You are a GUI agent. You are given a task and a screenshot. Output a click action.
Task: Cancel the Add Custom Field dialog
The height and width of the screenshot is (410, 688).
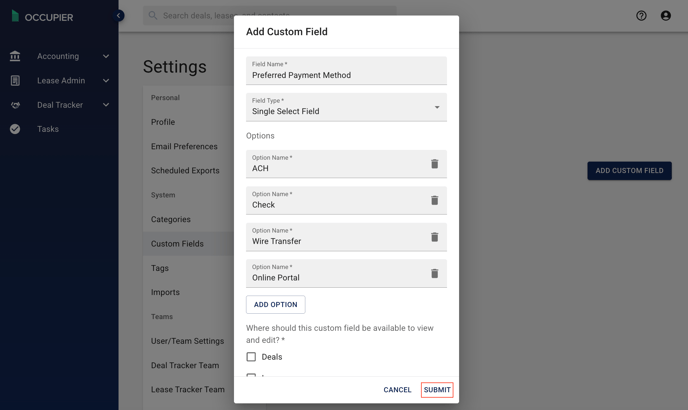397,390
